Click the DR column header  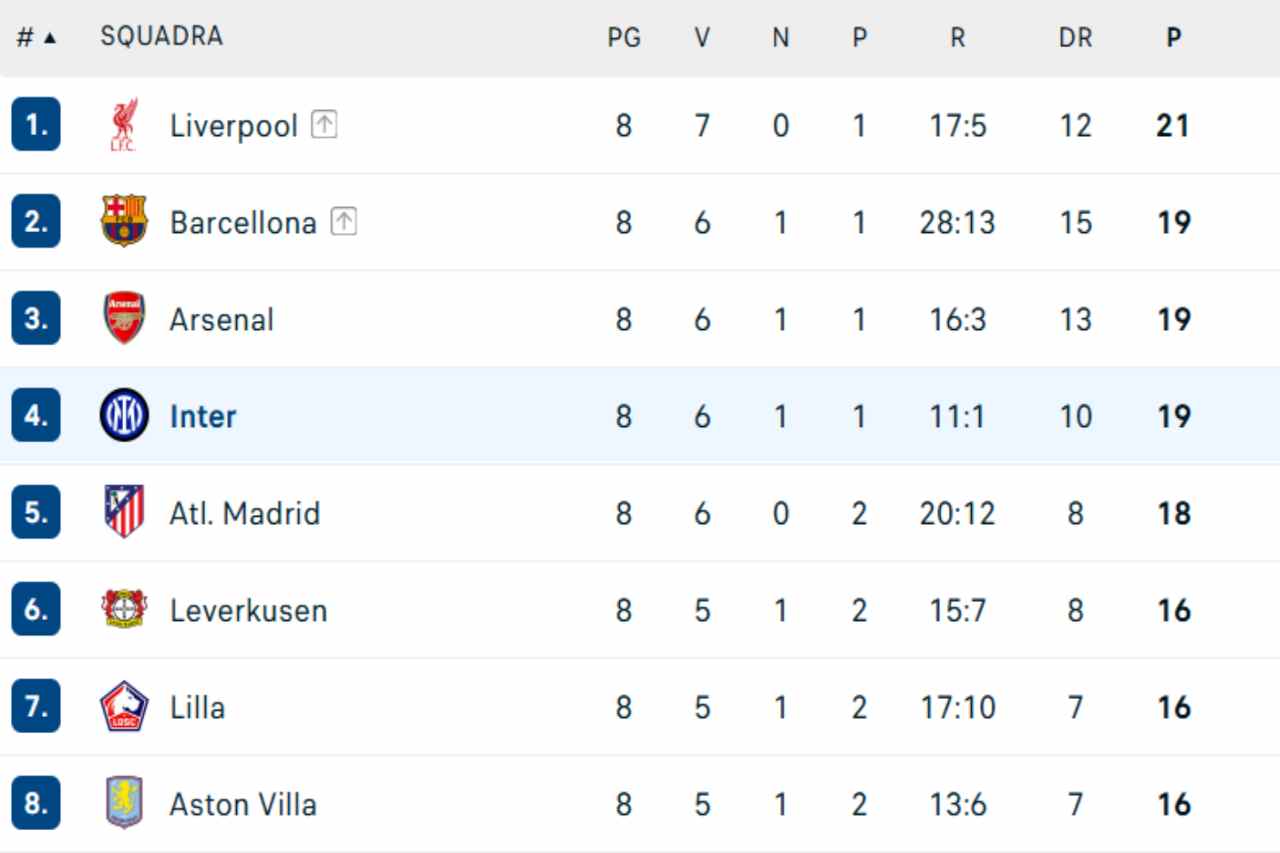(x=1076, y=34)
